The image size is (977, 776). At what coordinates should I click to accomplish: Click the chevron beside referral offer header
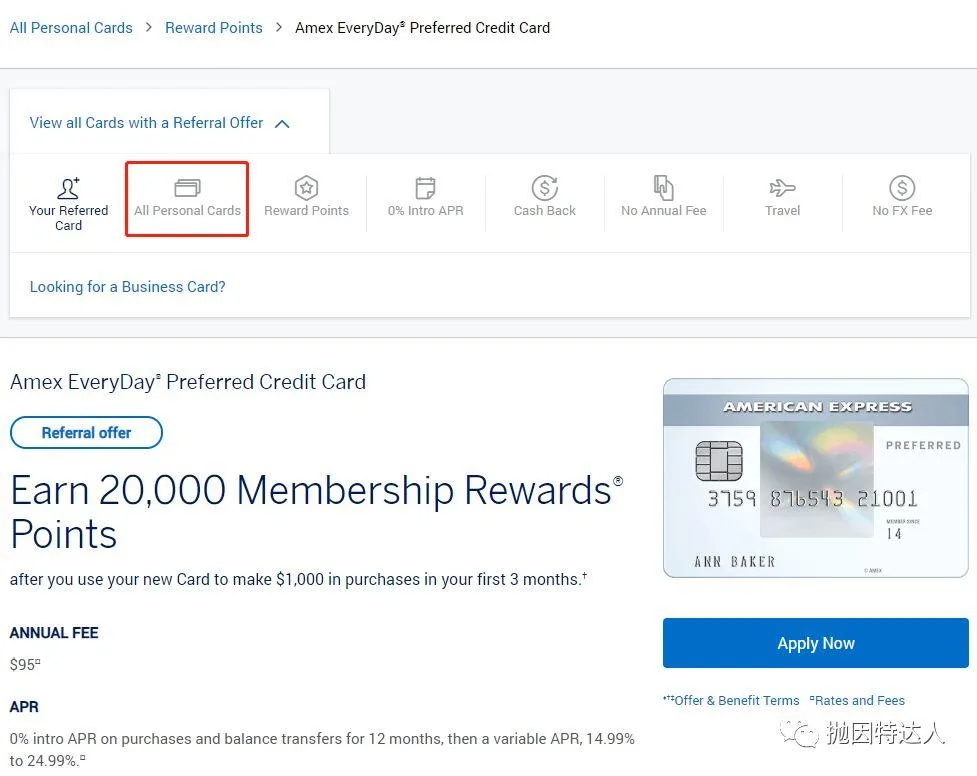click(281, 124)
